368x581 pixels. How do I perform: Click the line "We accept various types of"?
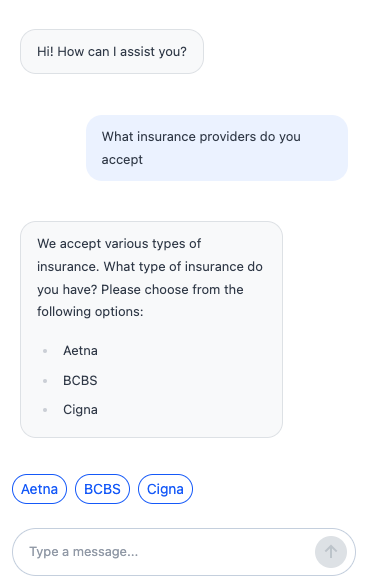click(x=119, y=243)
